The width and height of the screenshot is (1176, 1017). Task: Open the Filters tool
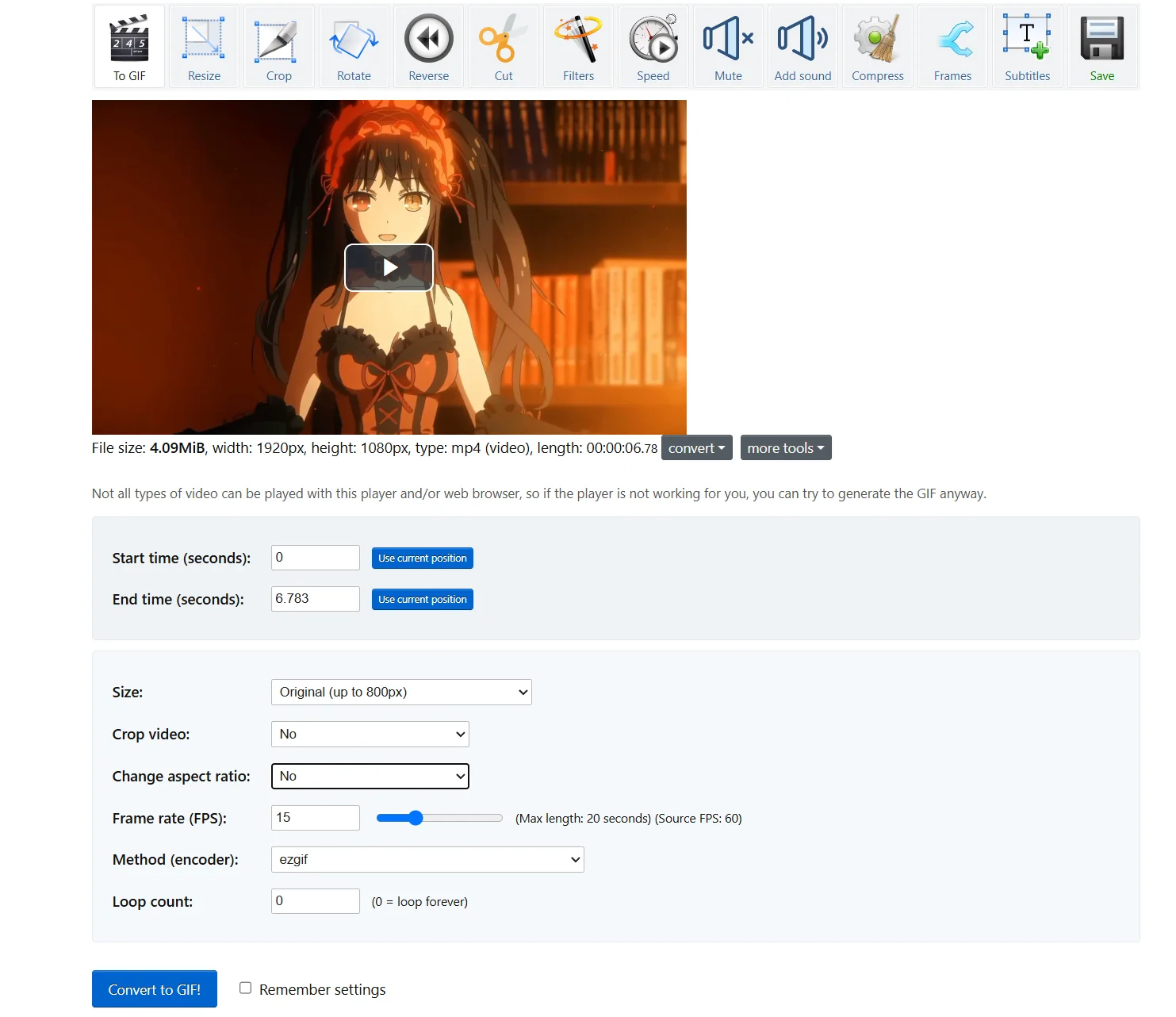(x=578, y=47)
